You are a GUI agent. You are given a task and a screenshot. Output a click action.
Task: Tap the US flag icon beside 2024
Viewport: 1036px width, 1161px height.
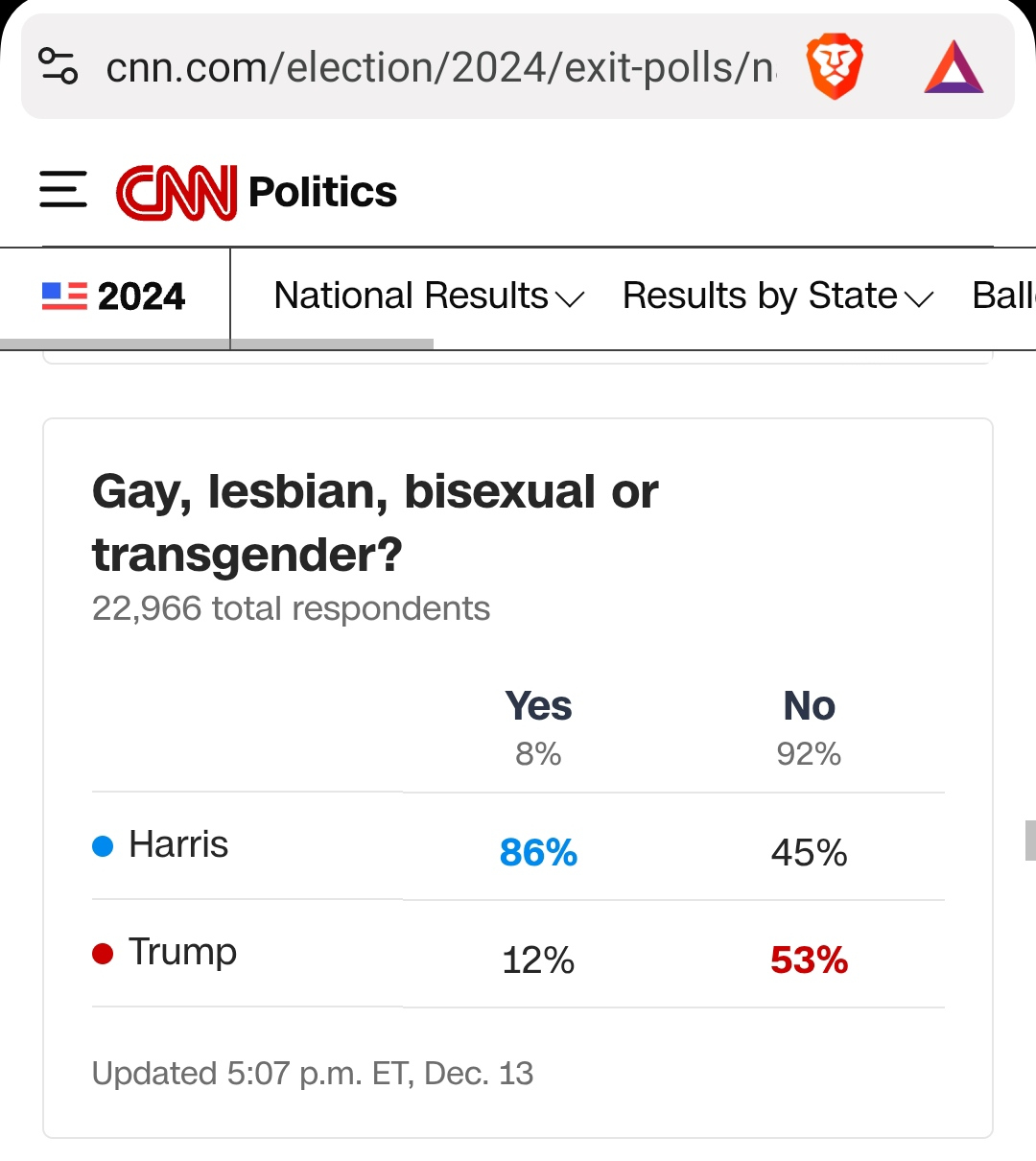click(x=64, y=296)
